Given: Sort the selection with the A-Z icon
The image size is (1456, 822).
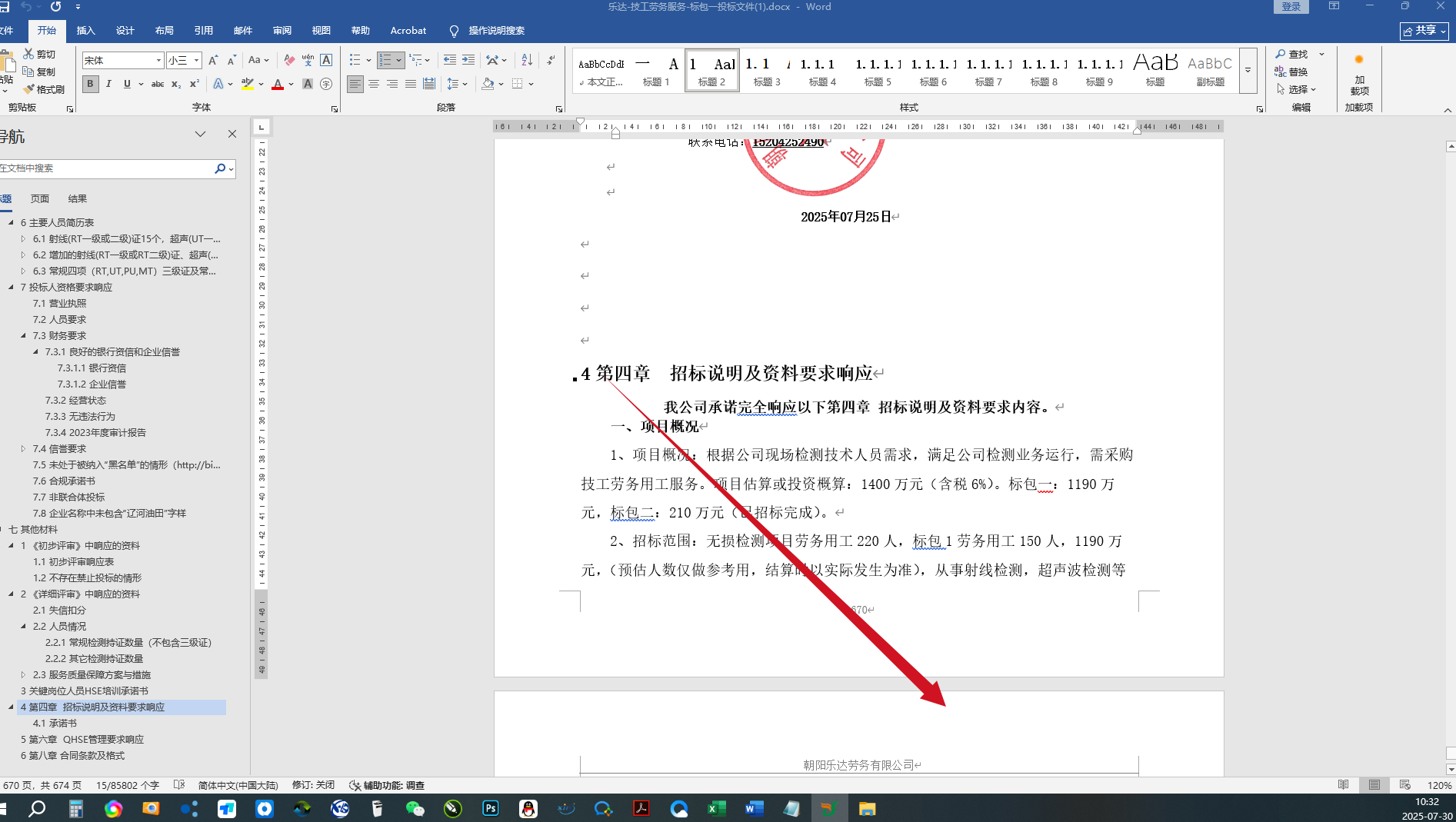Looking at the screenshot, I should click(527, 60).
